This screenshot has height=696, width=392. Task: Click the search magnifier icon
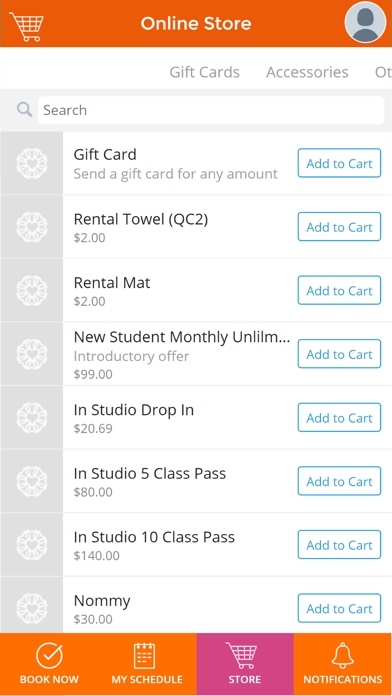click(25, 110)
